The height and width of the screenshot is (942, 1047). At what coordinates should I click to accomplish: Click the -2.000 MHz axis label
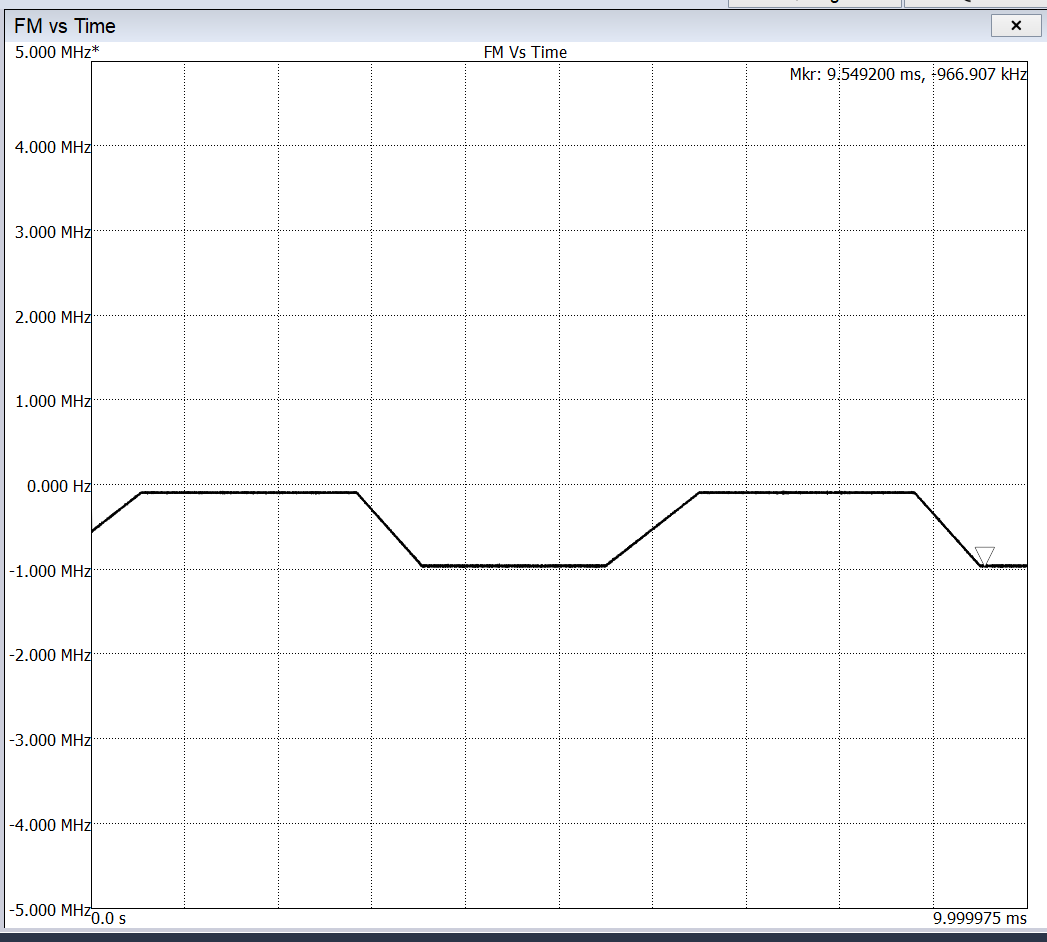50,655
